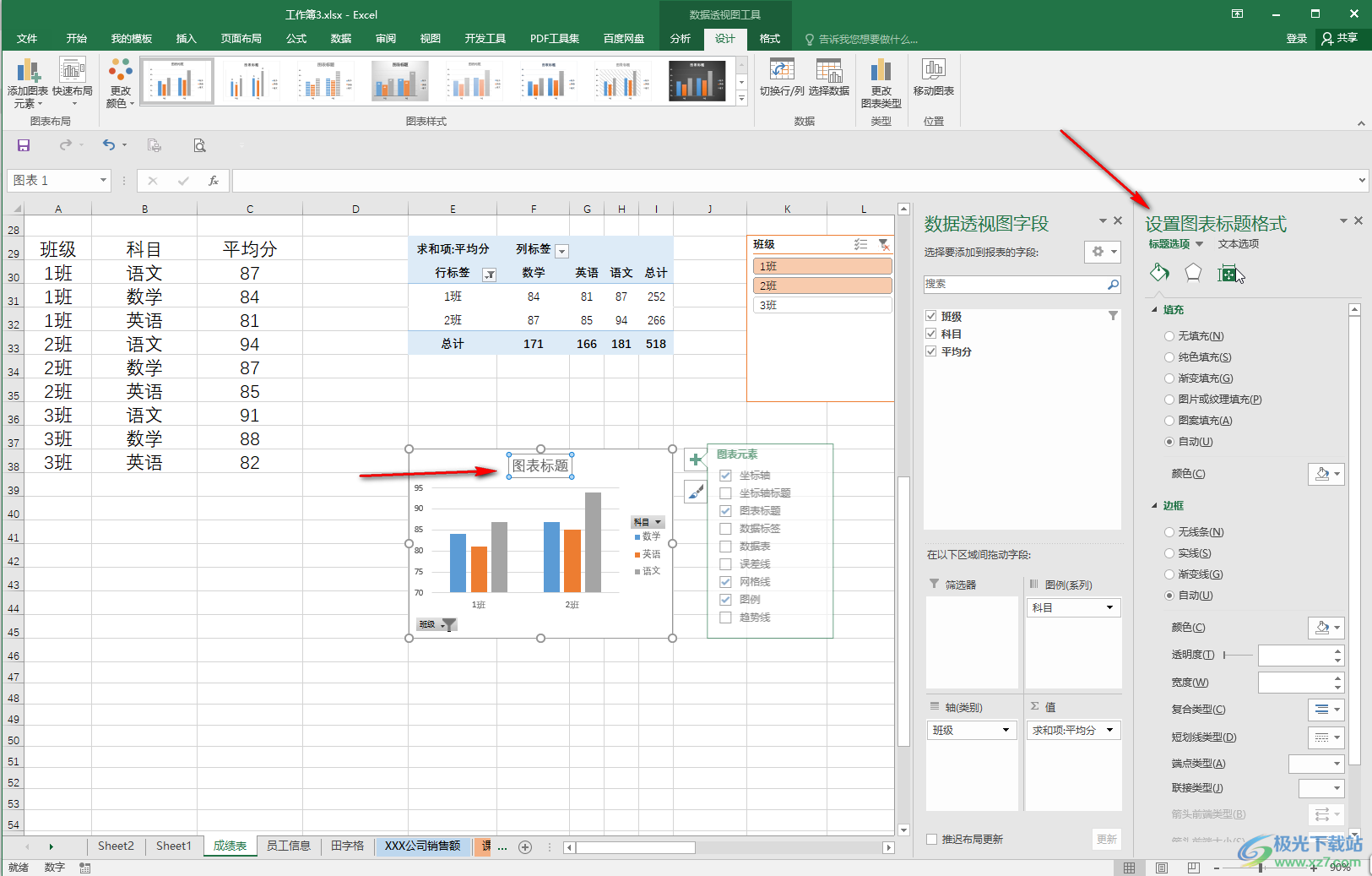The image size is (1372, 876).
Task: Switch to Sheet2 tab
Action: click(x=116, y=846)
